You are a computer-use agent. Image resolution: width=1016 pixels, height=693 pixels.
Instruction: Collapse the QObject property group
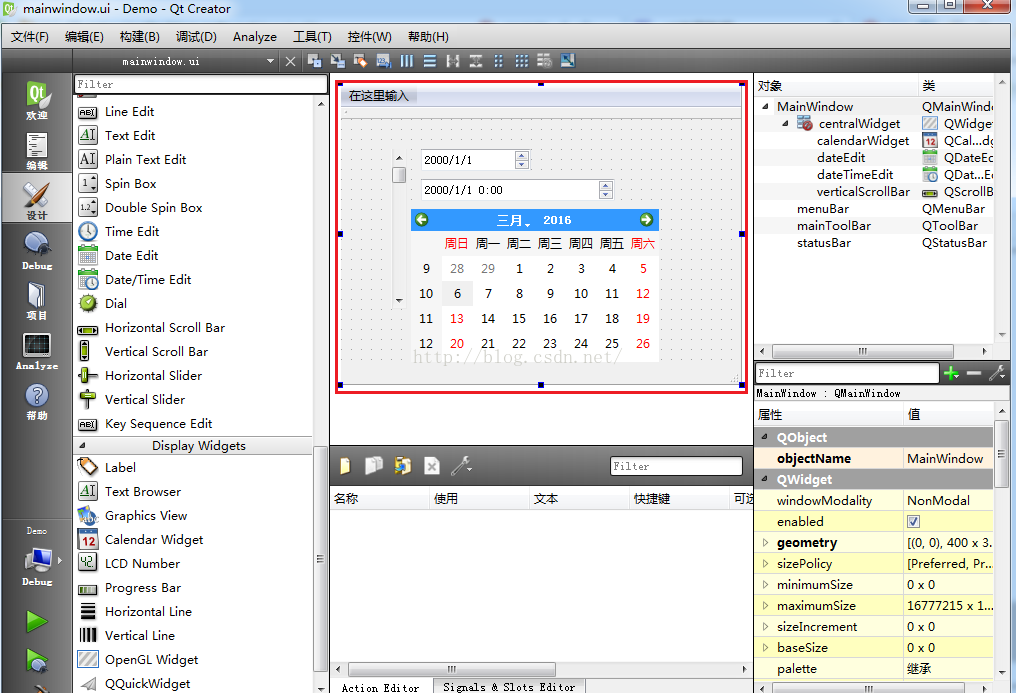pos(765,437)
